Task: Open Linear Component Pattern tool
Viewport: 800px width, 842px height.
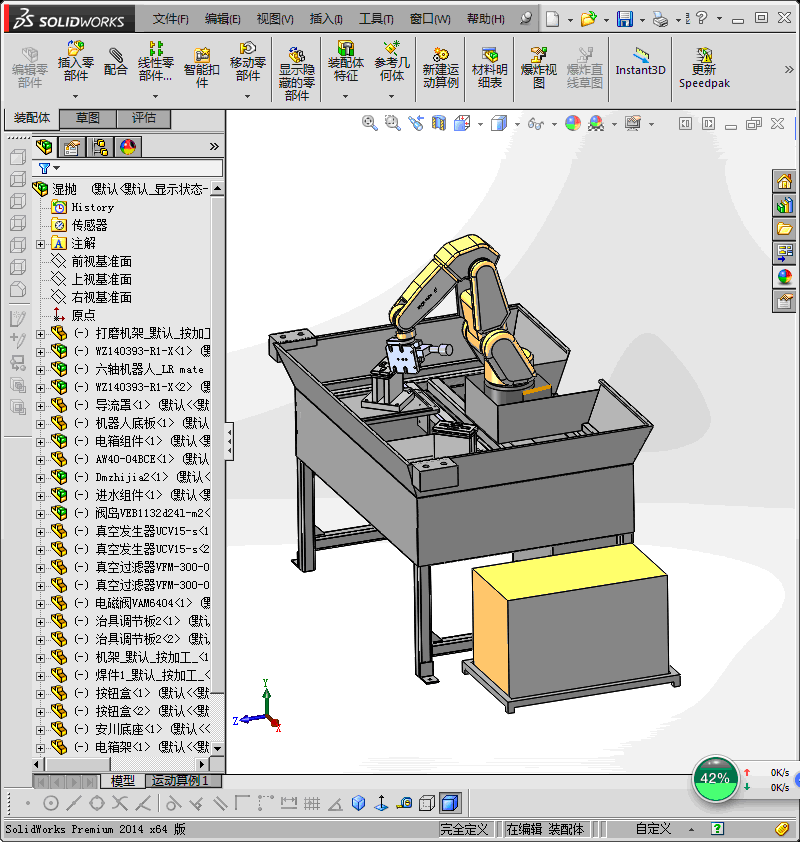Action: click(x=156, y=61)
